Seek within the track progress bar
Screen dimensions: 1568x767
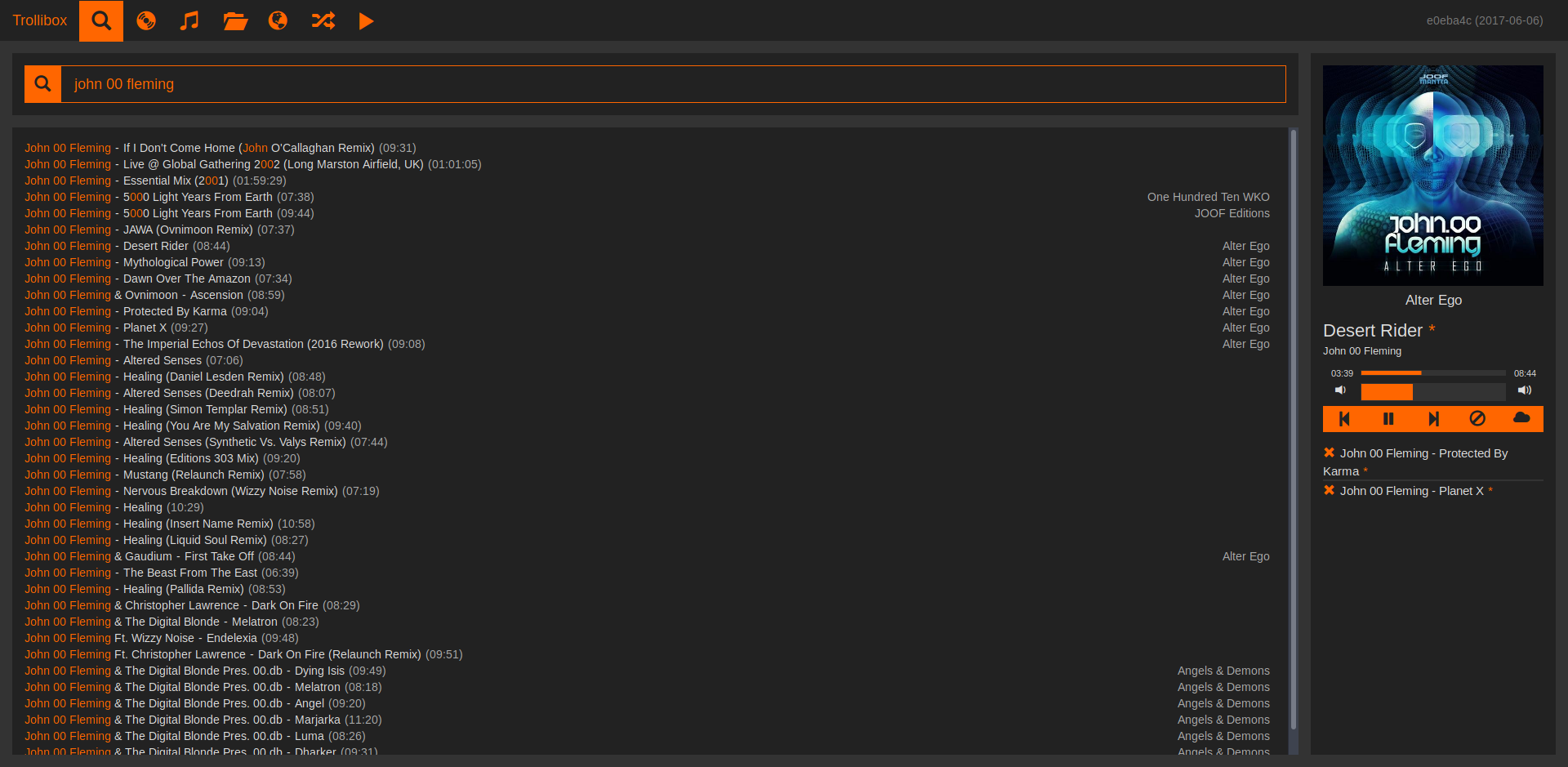pyautogui.click(x=1433, y=373)
